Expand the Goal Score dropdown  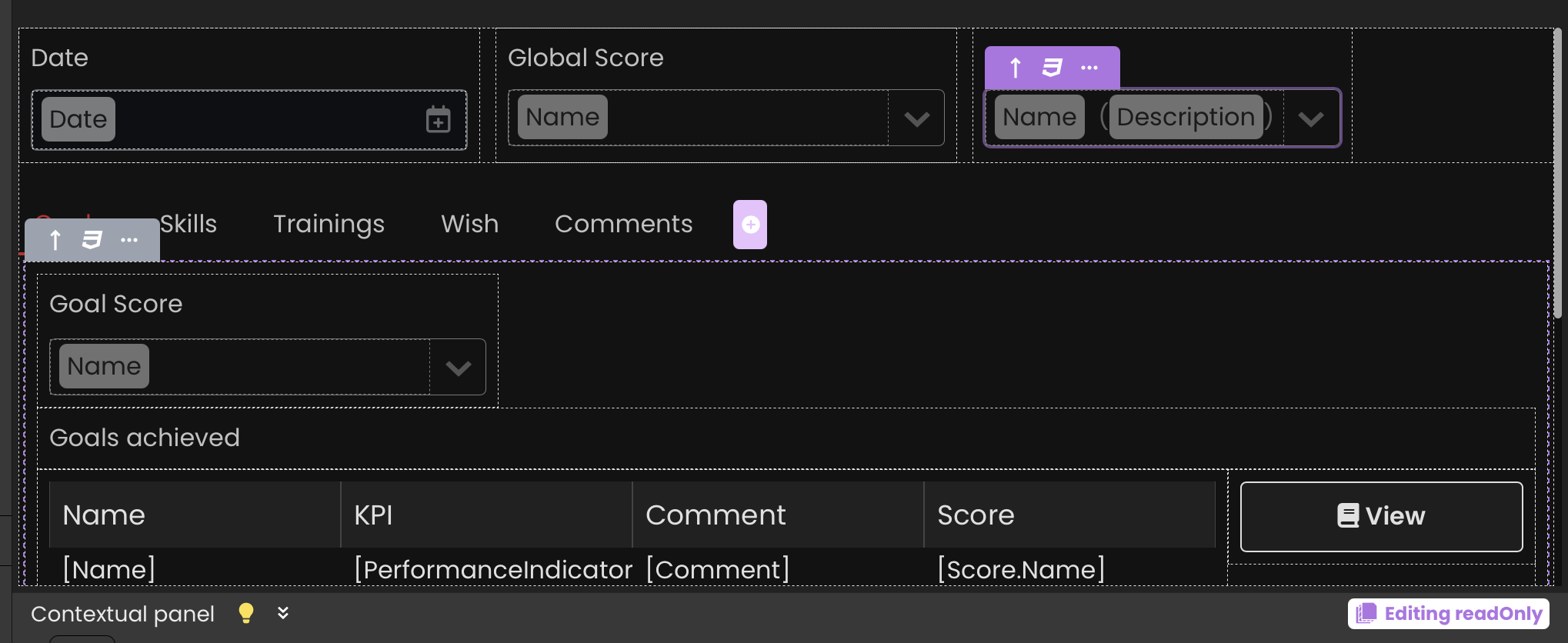(458, 368)
